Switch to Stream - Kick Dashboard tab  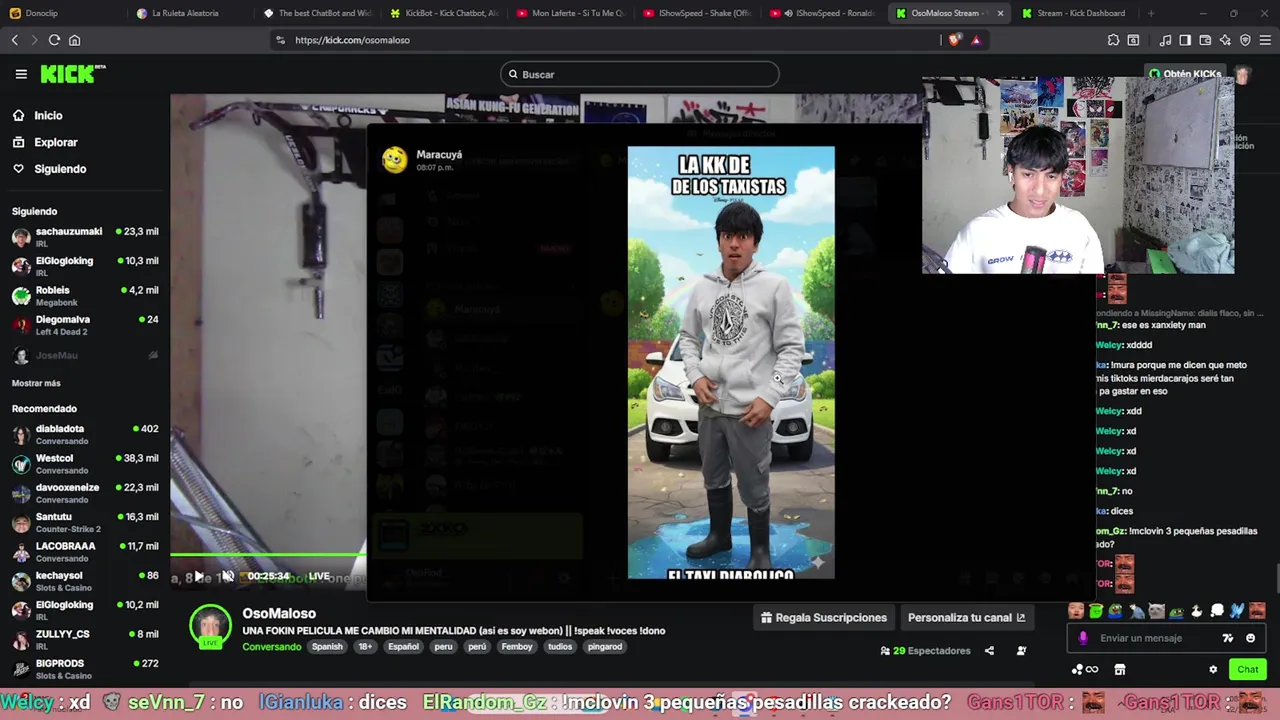[1075, 13]
